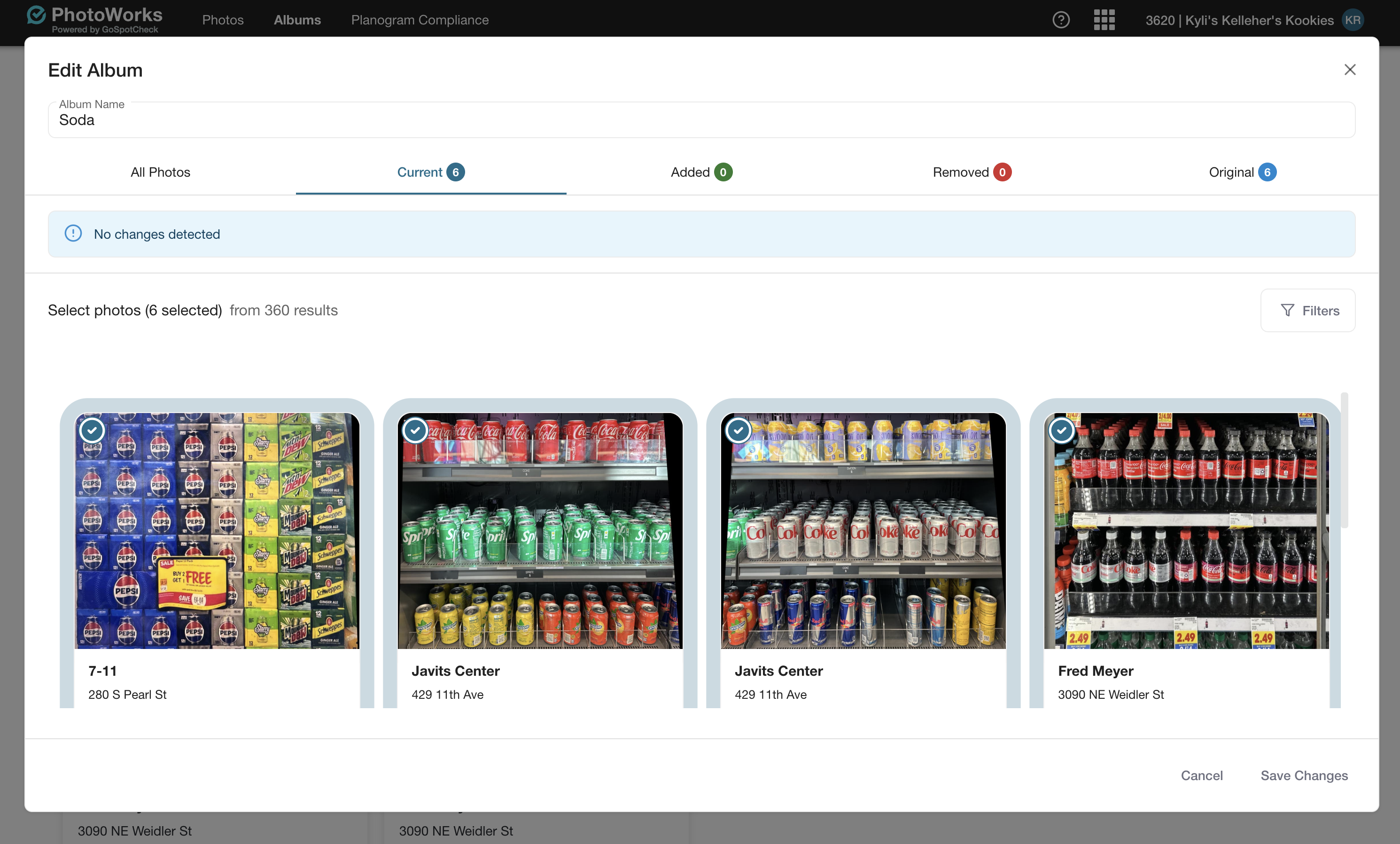Click the blue Original count badge
This screenshot has height=844, width=1400.
[x=1267, y=172]
